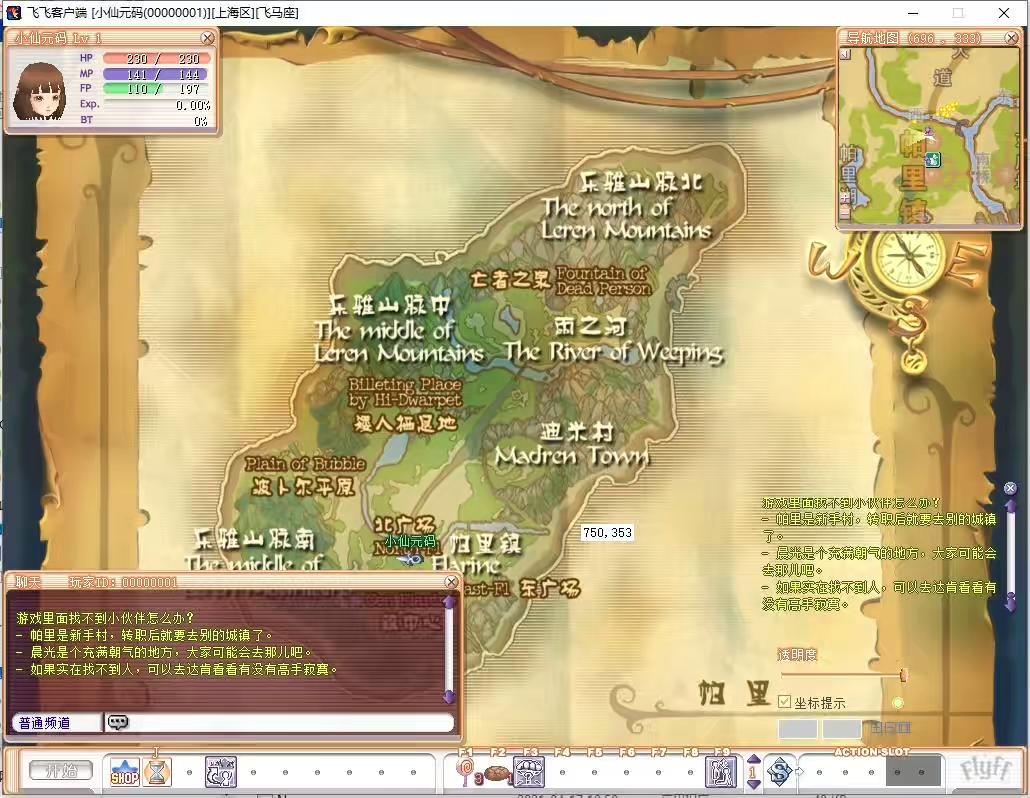Open the emoticon picker beside the chat input
Image resolution: width=1030 pixels, height=798 pixels.
(120, 722)
